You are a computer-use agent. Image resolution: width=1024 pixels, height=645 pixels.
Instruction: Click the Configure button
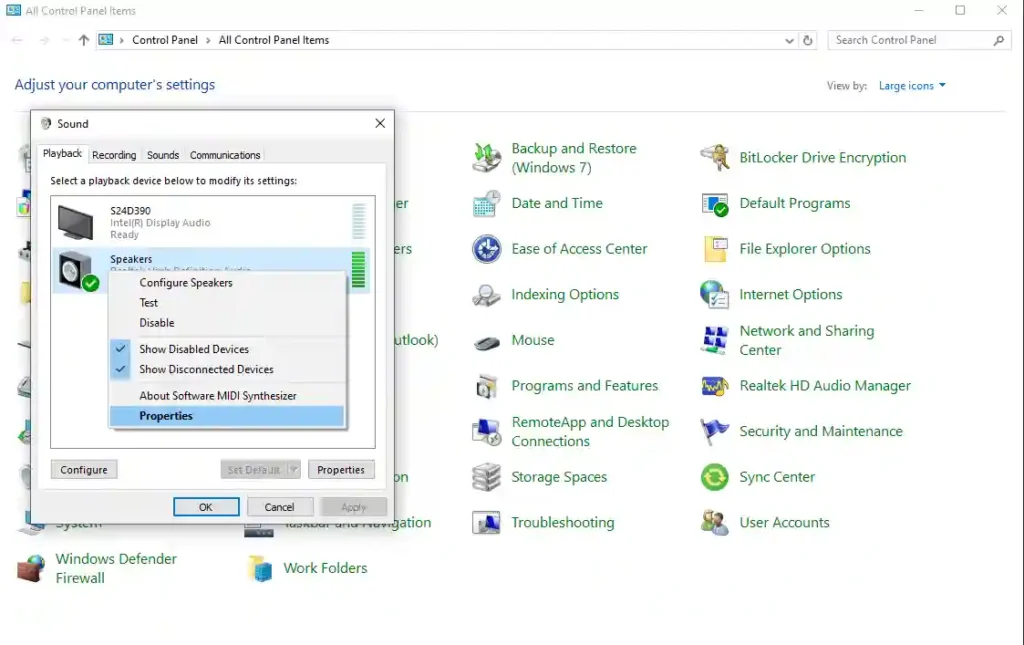click(x=84, y=469)
